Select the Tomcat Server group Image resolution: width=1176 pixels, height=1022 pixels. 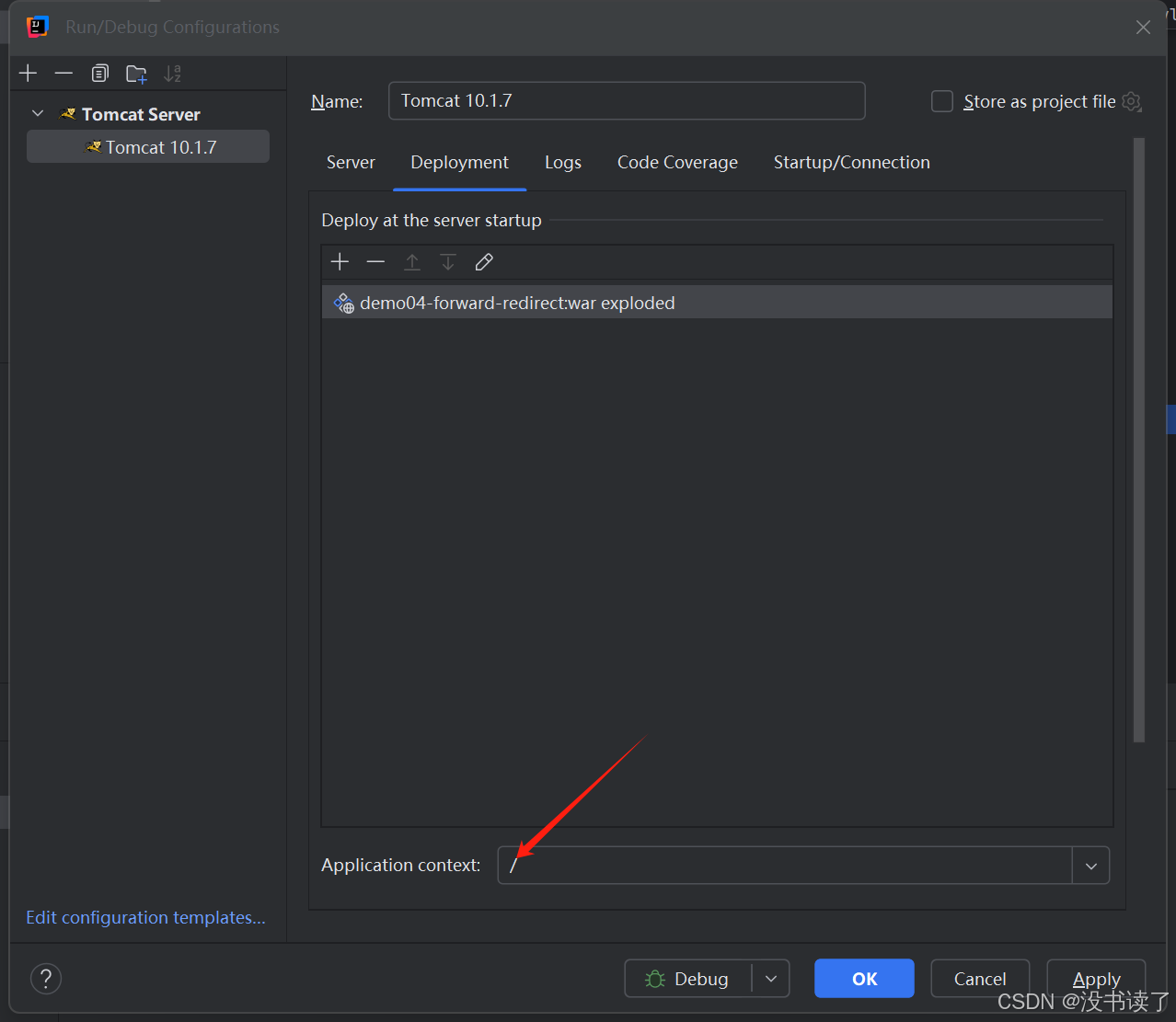141,114
